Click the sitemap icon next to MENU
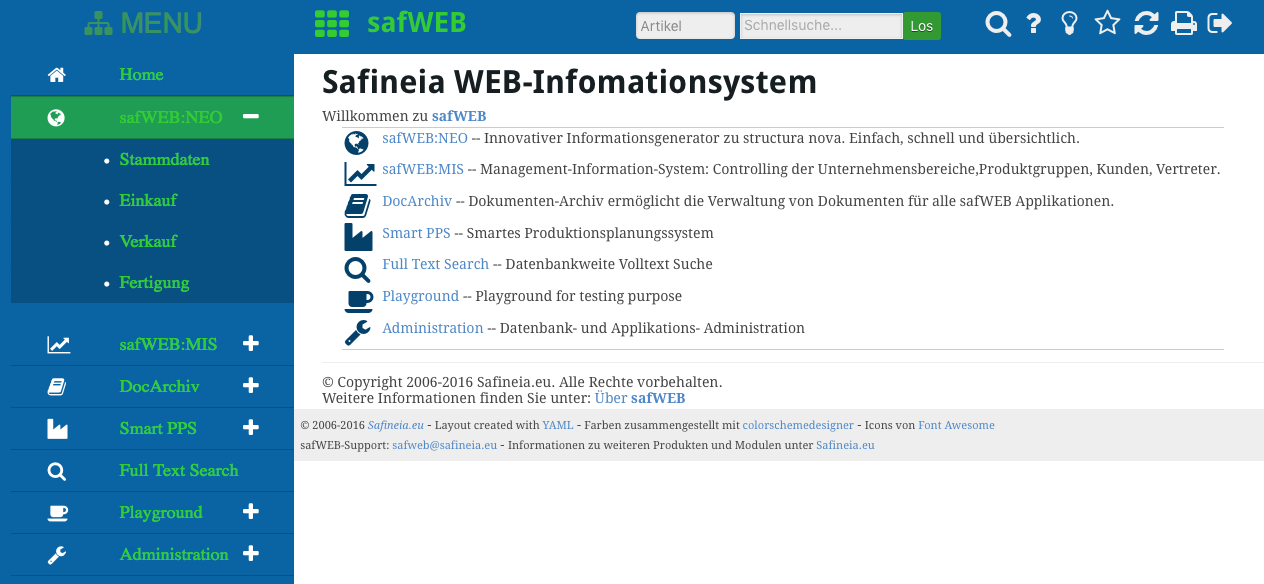Image resolution: width=1264 pixels, height=584 pixels. point(98,24)
